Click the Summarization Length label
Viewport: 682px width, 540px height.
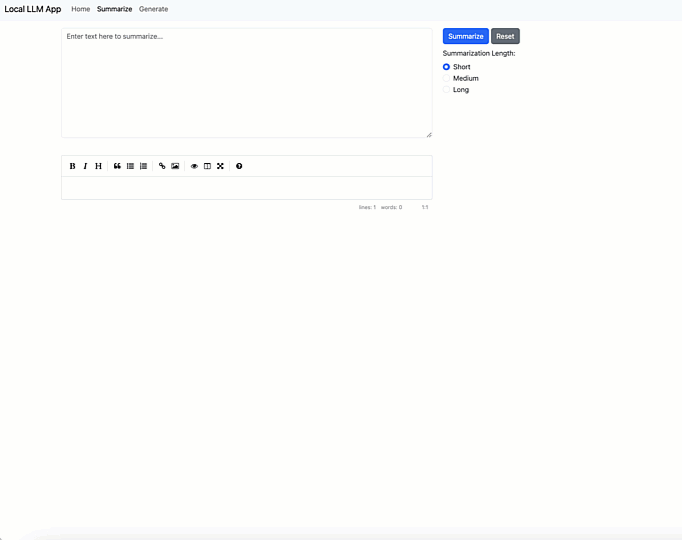point(479,53)
